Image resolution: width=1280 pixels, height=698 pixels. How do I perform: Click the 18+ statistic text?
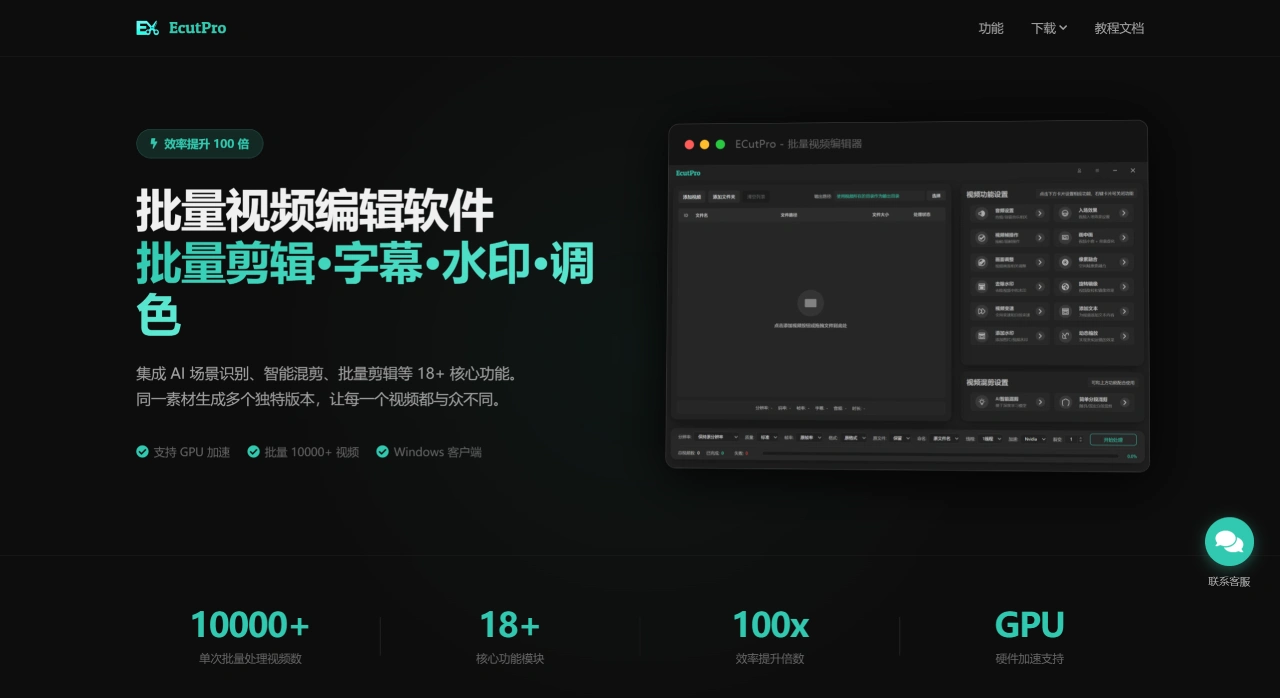tap(510, 625)
